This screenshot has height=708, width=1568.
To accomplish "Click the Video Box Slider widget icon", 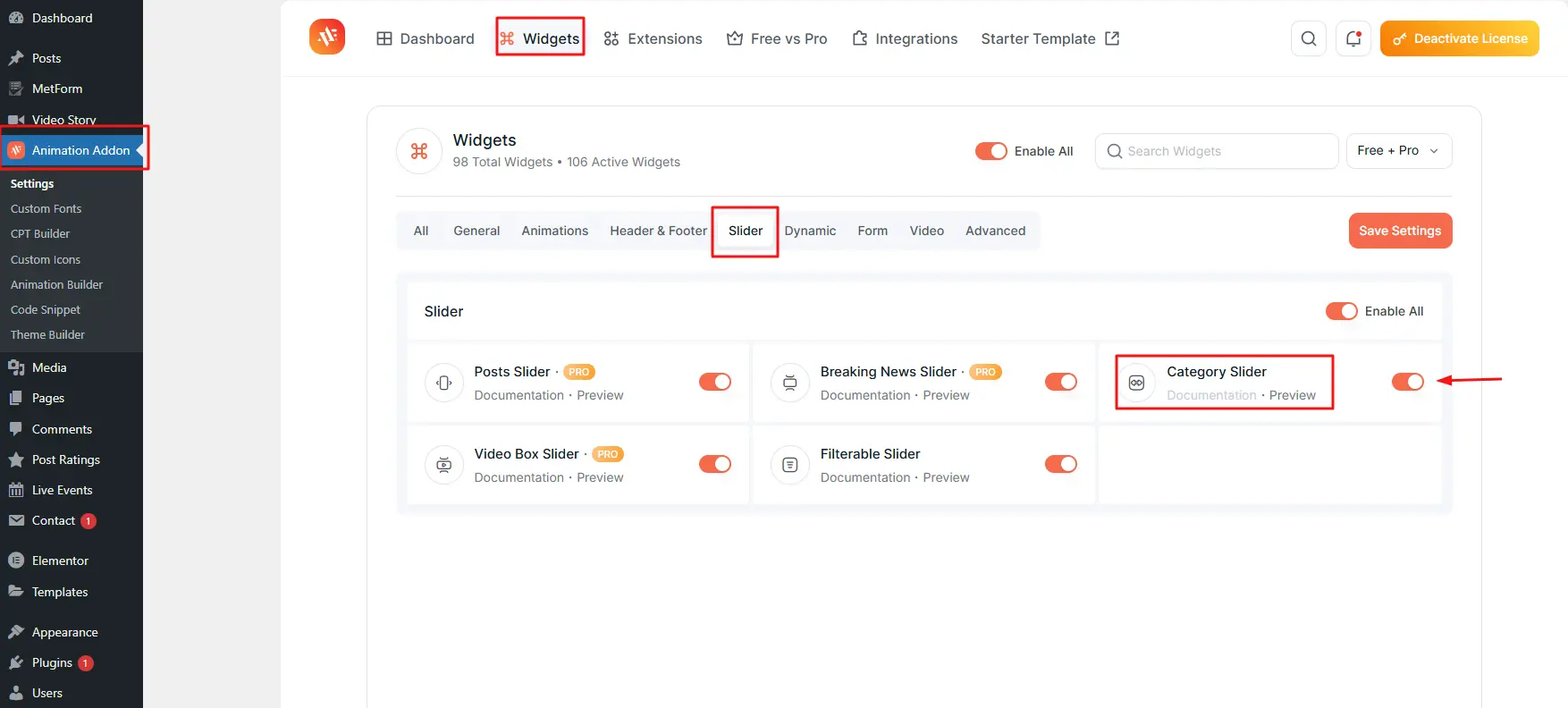I will pos(444,465).
